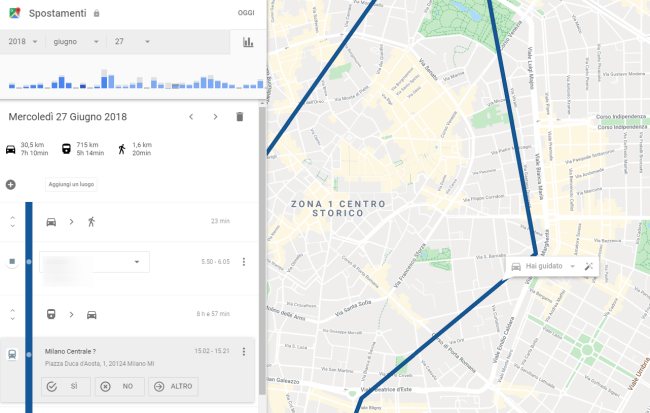Delete the day with trash icon
The width and height of the screenshot is (650, 413).
240,117
